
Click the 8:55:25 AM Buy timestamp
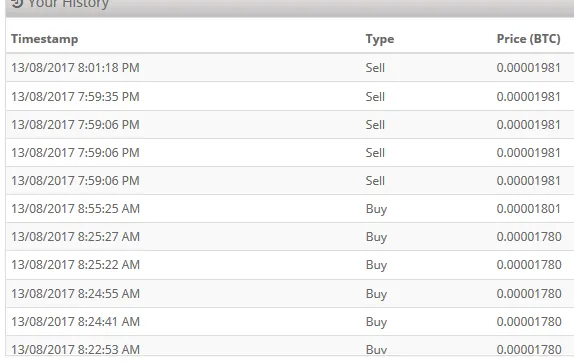pyautogui.click(x=75, y=209)
